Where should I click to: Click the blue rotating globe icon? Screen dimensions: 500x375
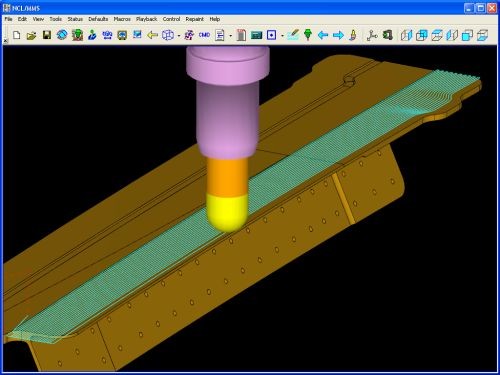point(62,35)
